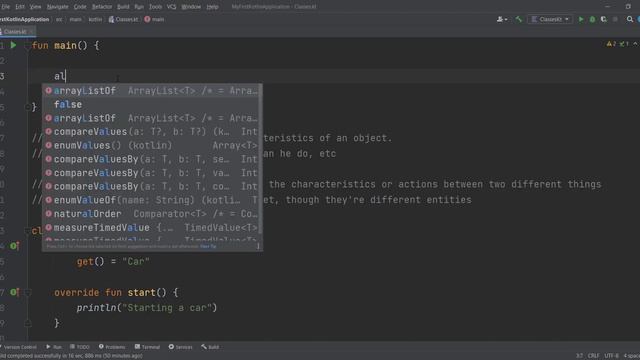Image resolution: width=640 pixels, height=360 pixels.
Task: Open the Navigate menu
Action: [58, 7]
